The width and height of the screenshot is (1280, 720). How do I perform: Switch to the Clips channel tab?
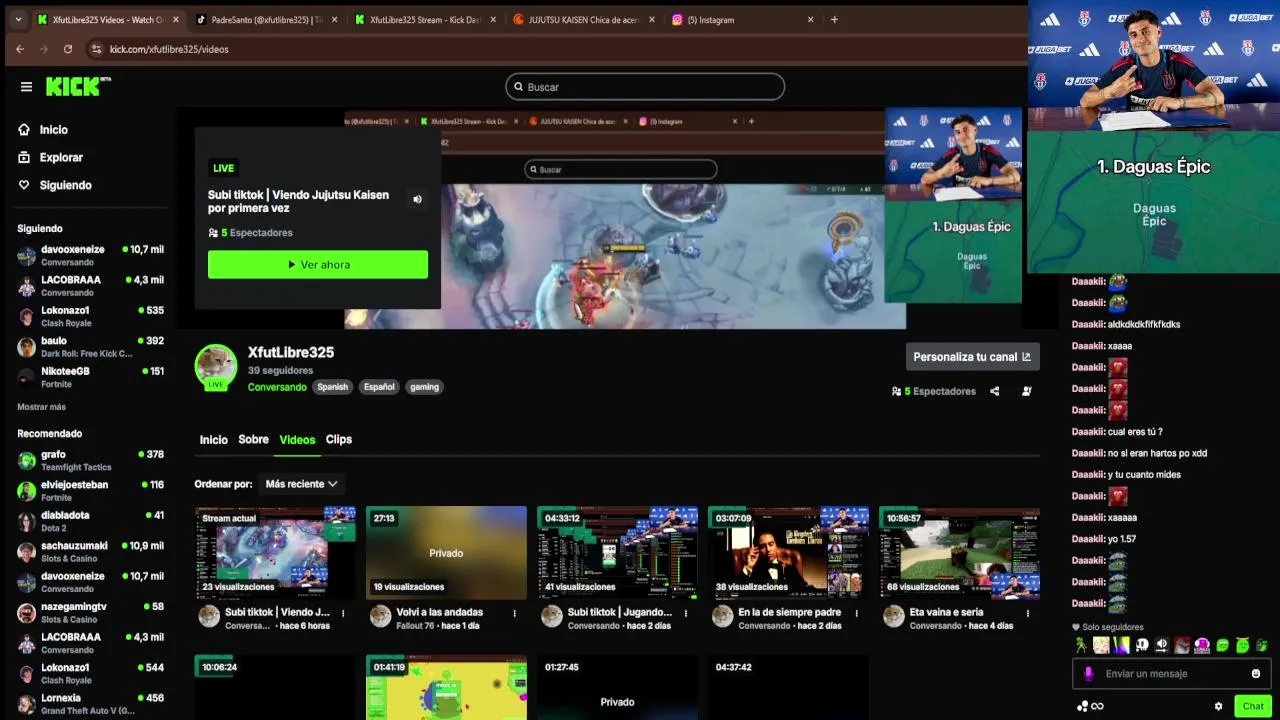tap(339, 440)
